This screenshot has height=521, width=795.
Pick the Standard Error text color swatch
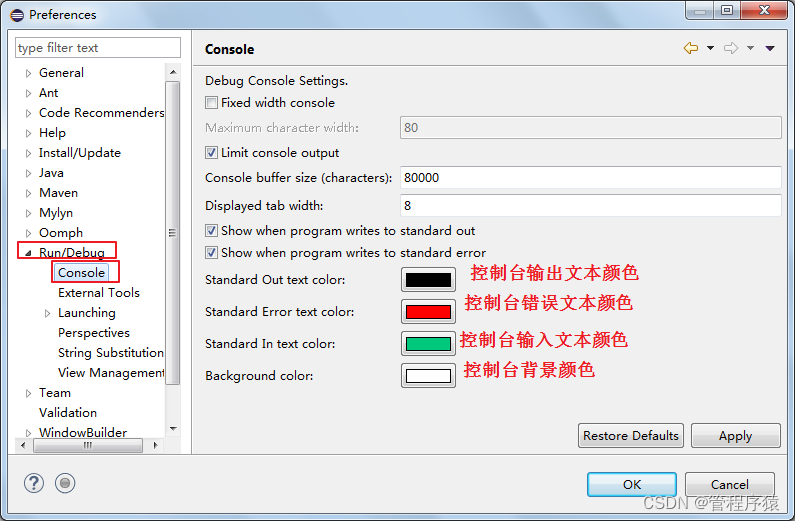(x=428, y=312)
